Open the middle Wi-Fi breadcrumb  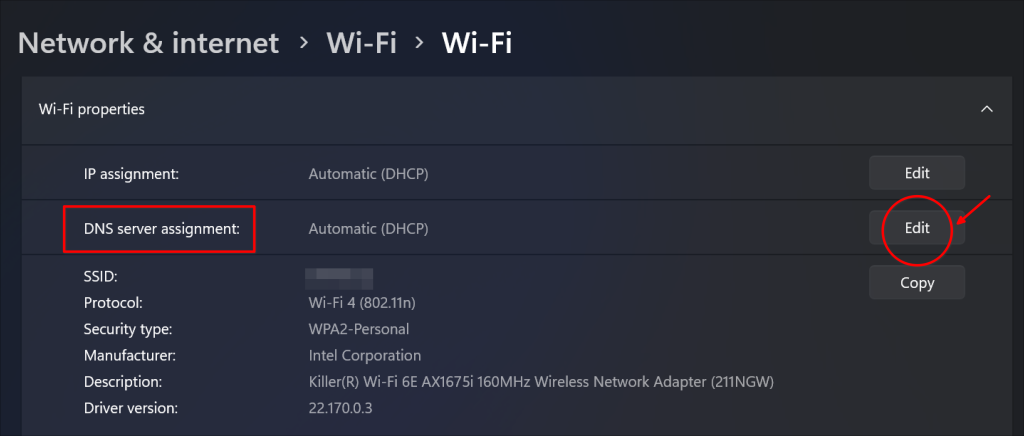click(x=361, y=43)
